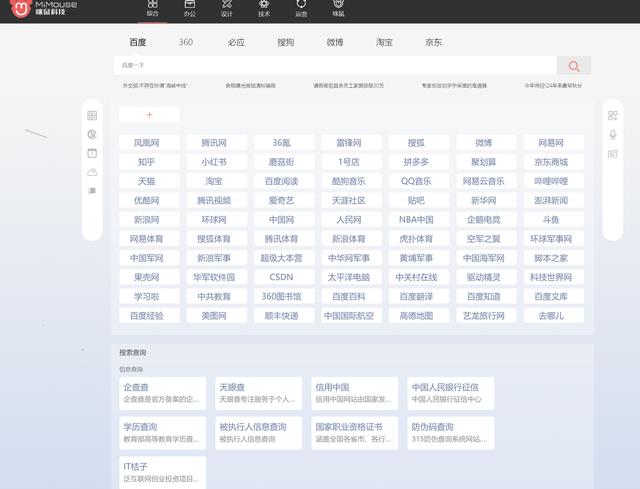Viewport: 640px width, 489px height.
Task: Open the 顺丰快递 link
Action: pos(284,316)
